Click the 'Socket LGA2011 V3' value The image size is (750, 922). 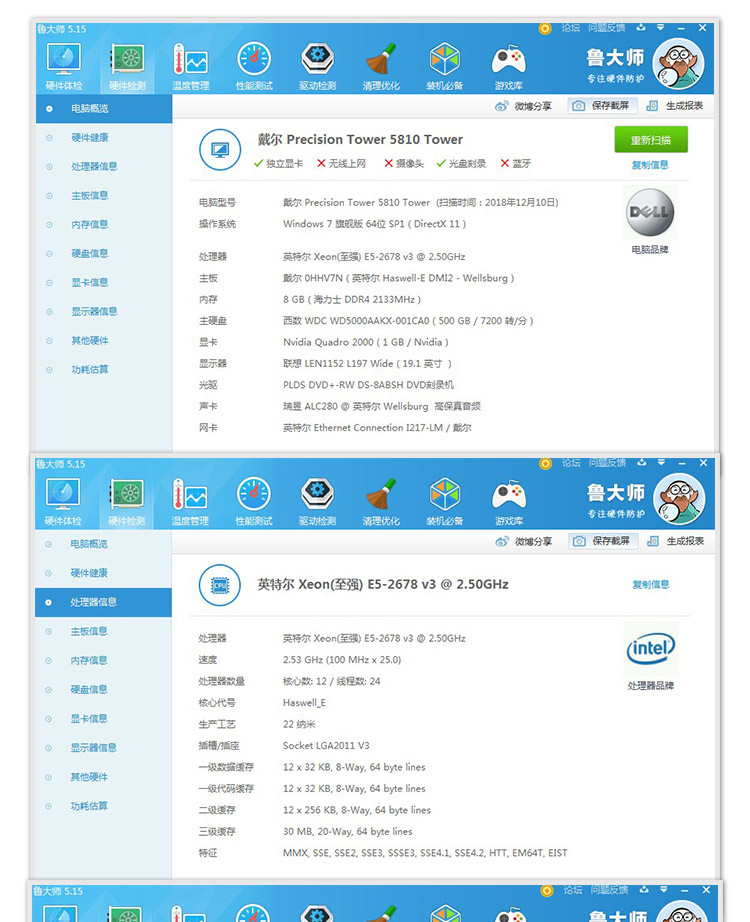(326, 746)
